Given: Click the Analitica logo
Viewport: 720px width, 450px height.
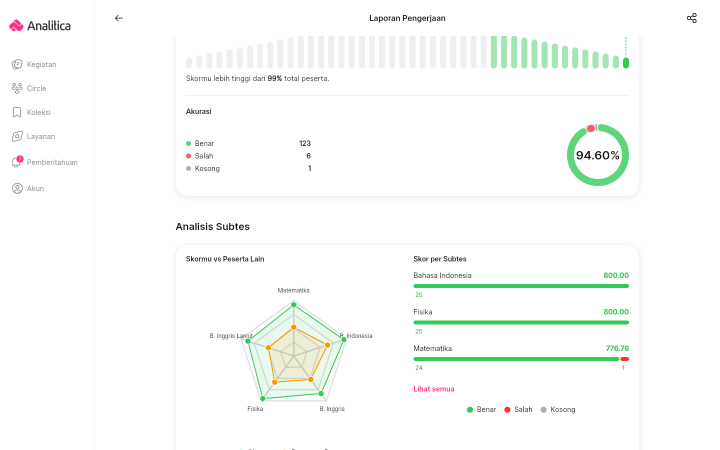Looking at the screenshot, I should 40,26.
